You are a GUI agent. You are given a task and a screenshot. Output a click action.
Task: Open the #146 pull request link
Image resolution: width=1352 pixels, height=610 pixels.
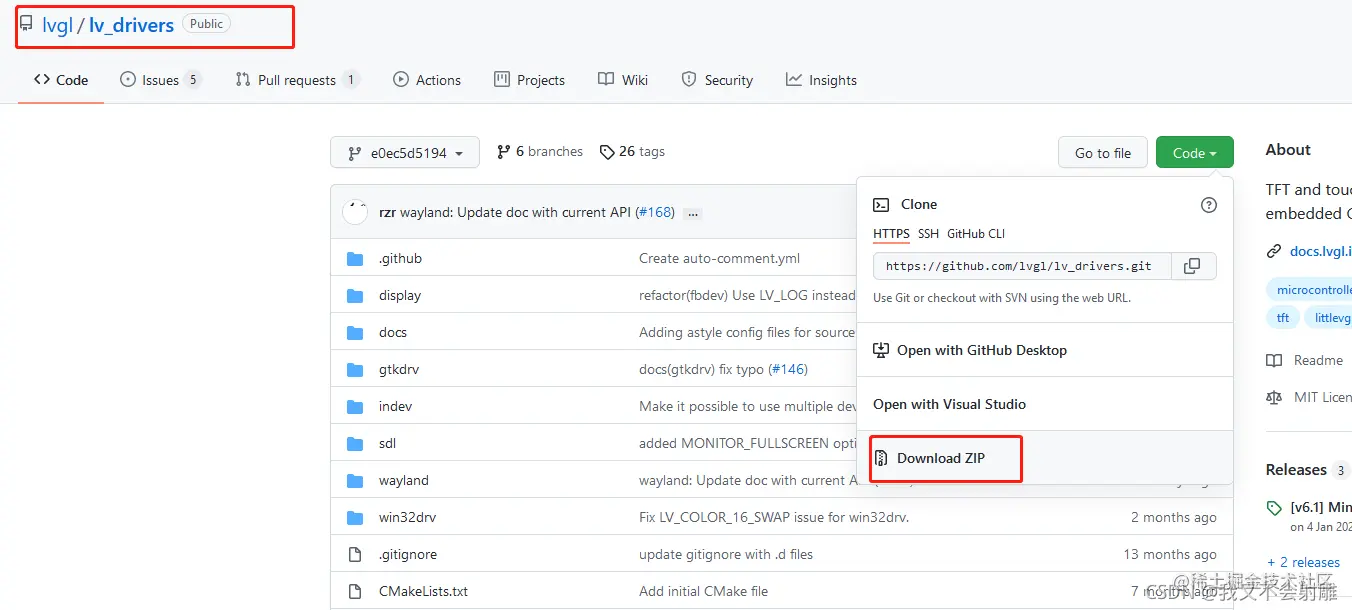point(788,369)
